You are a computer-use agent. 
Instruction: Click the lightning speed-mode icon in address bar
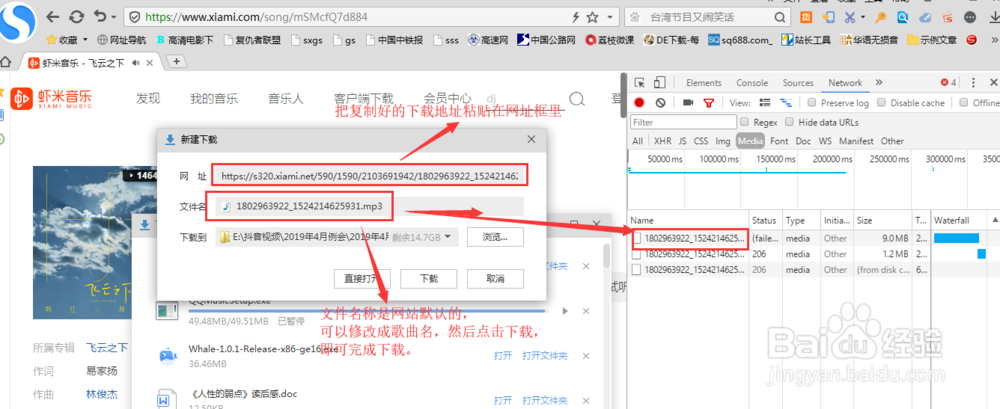576,17
